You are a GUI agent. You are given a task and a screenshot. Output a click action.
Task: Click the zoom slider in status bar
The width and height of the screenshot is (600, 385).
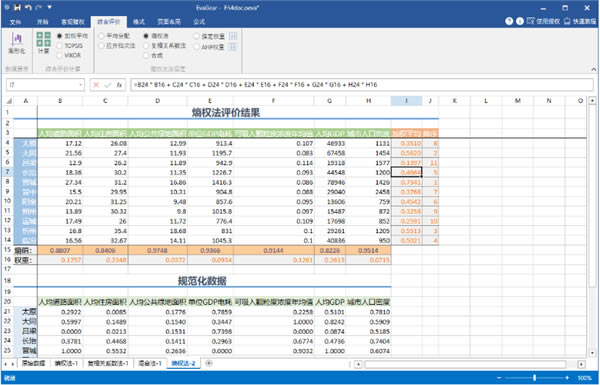click(534, 378)
